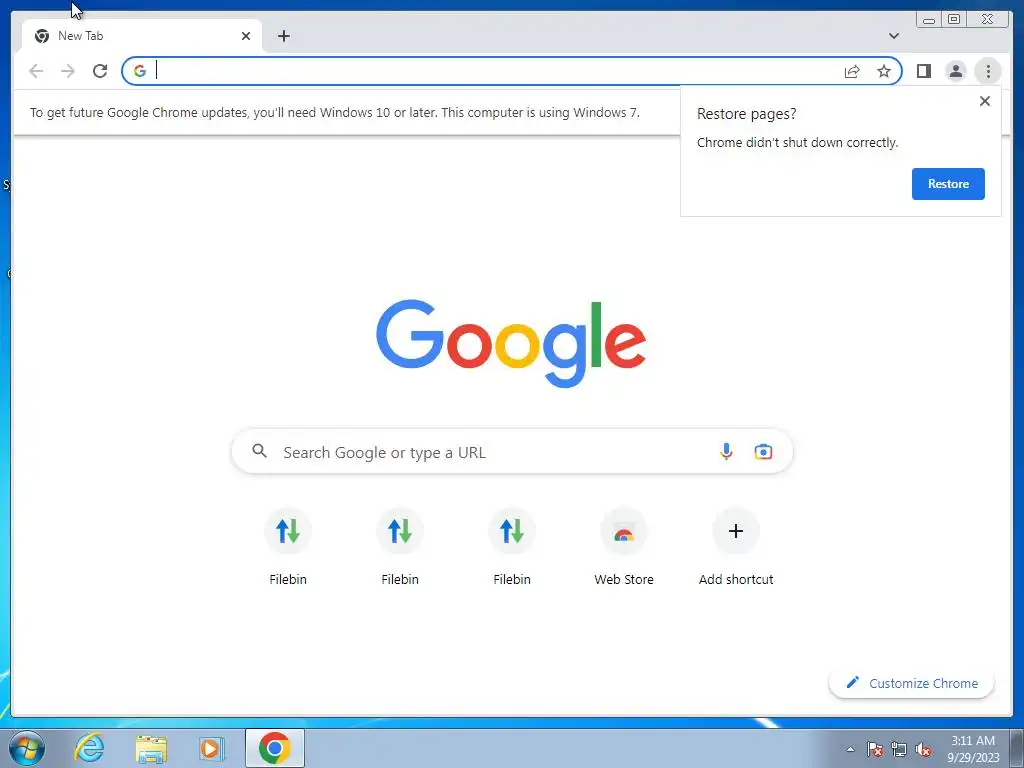
Task: Launch Internet Explorer from taskbar
Action: click(x=89, y=748)
